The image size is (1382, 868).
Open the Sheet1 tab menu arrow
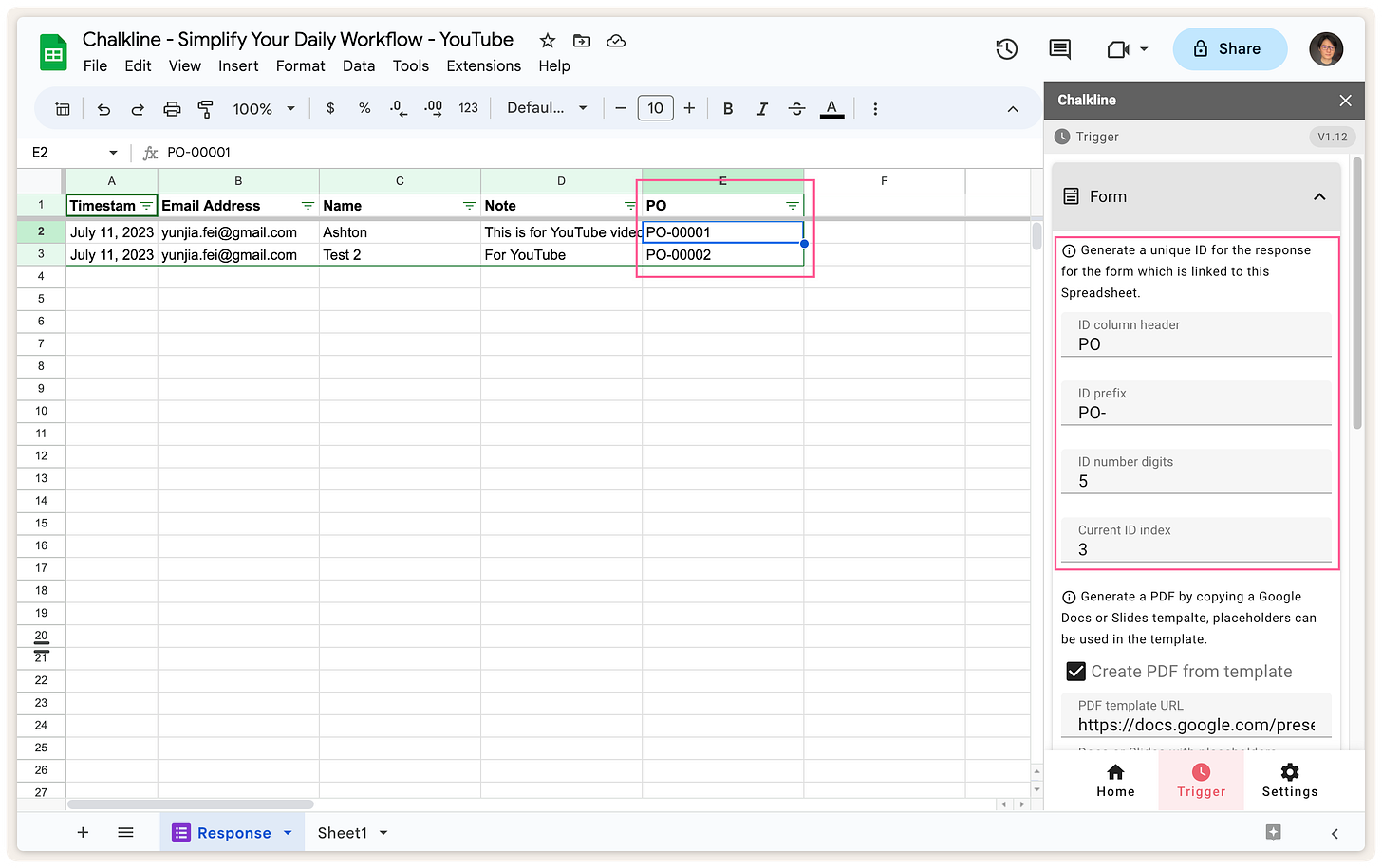pos(383,833)
